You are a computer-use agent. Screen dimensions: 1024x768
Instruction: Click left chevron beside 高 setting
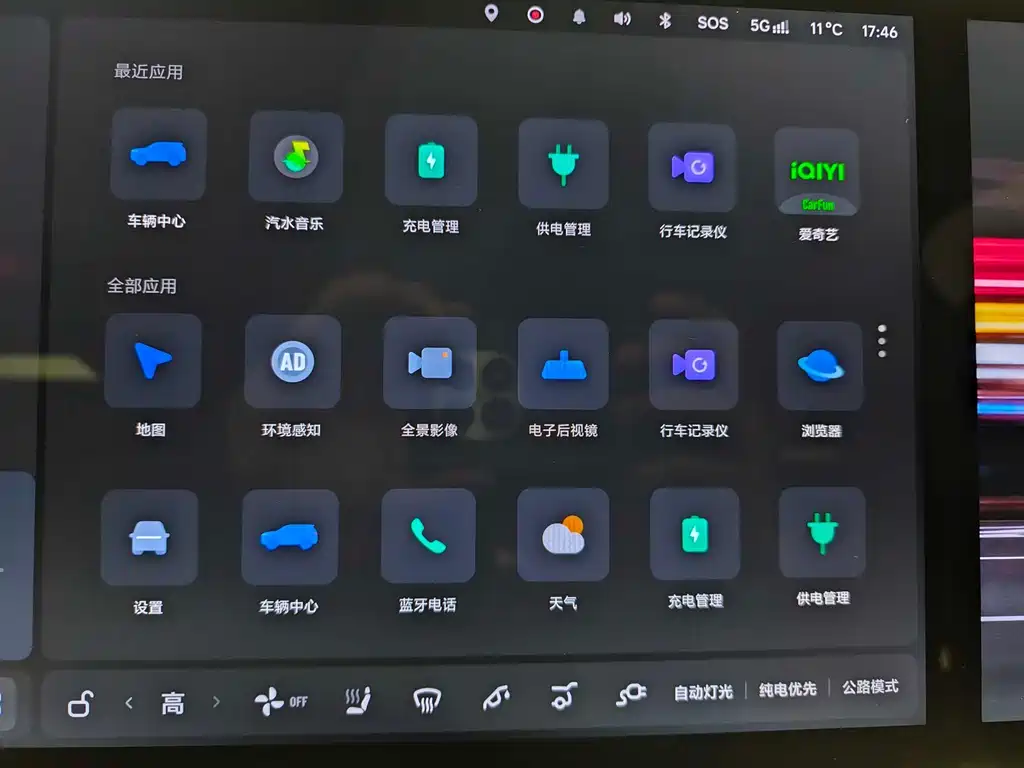click(x=129, y=703)
